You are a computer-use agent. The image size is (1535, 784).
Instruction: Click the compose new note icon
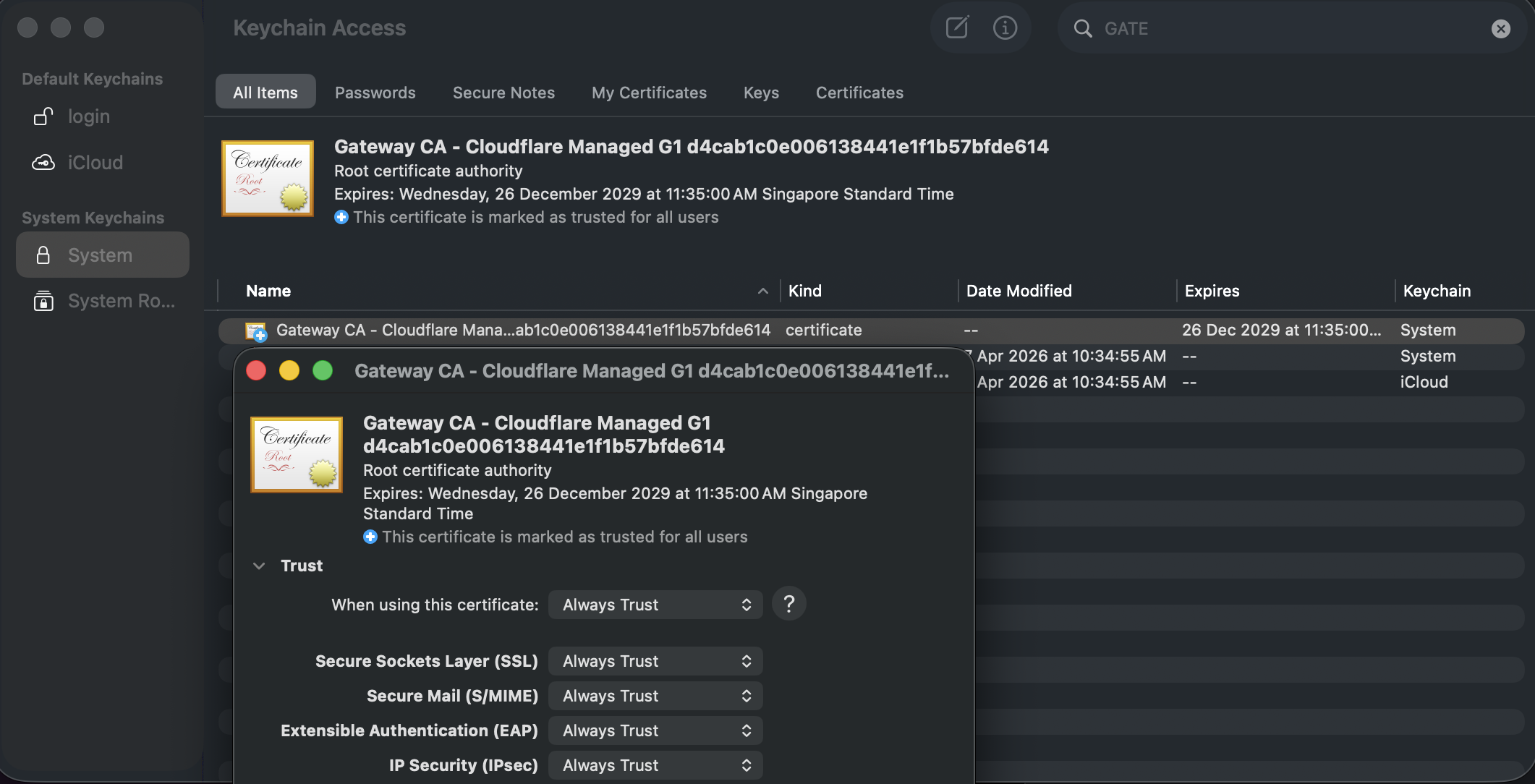[957, 28]
